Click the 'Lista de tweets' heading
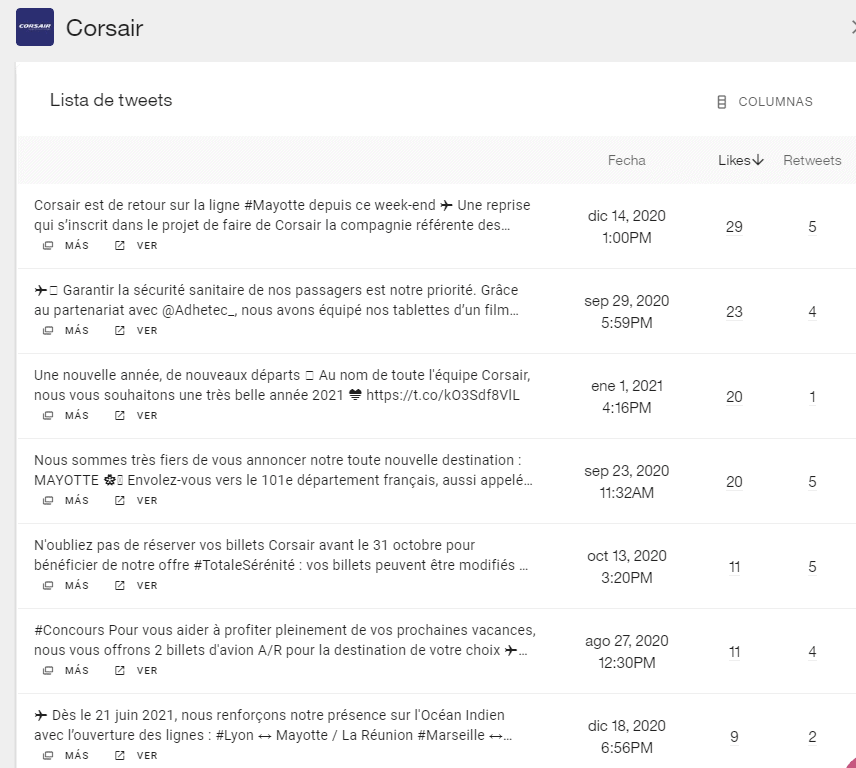 tap(111, 100)
